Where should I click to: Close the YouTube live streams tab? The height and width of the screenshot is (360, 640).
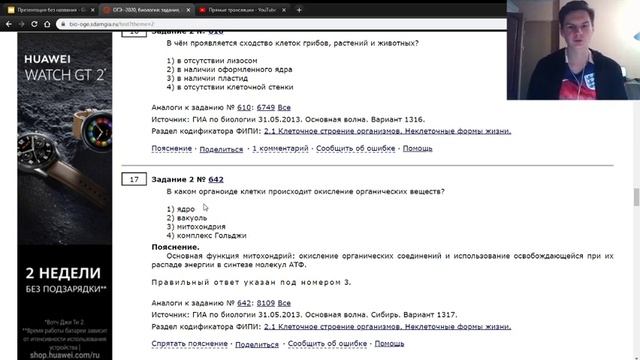284,10
